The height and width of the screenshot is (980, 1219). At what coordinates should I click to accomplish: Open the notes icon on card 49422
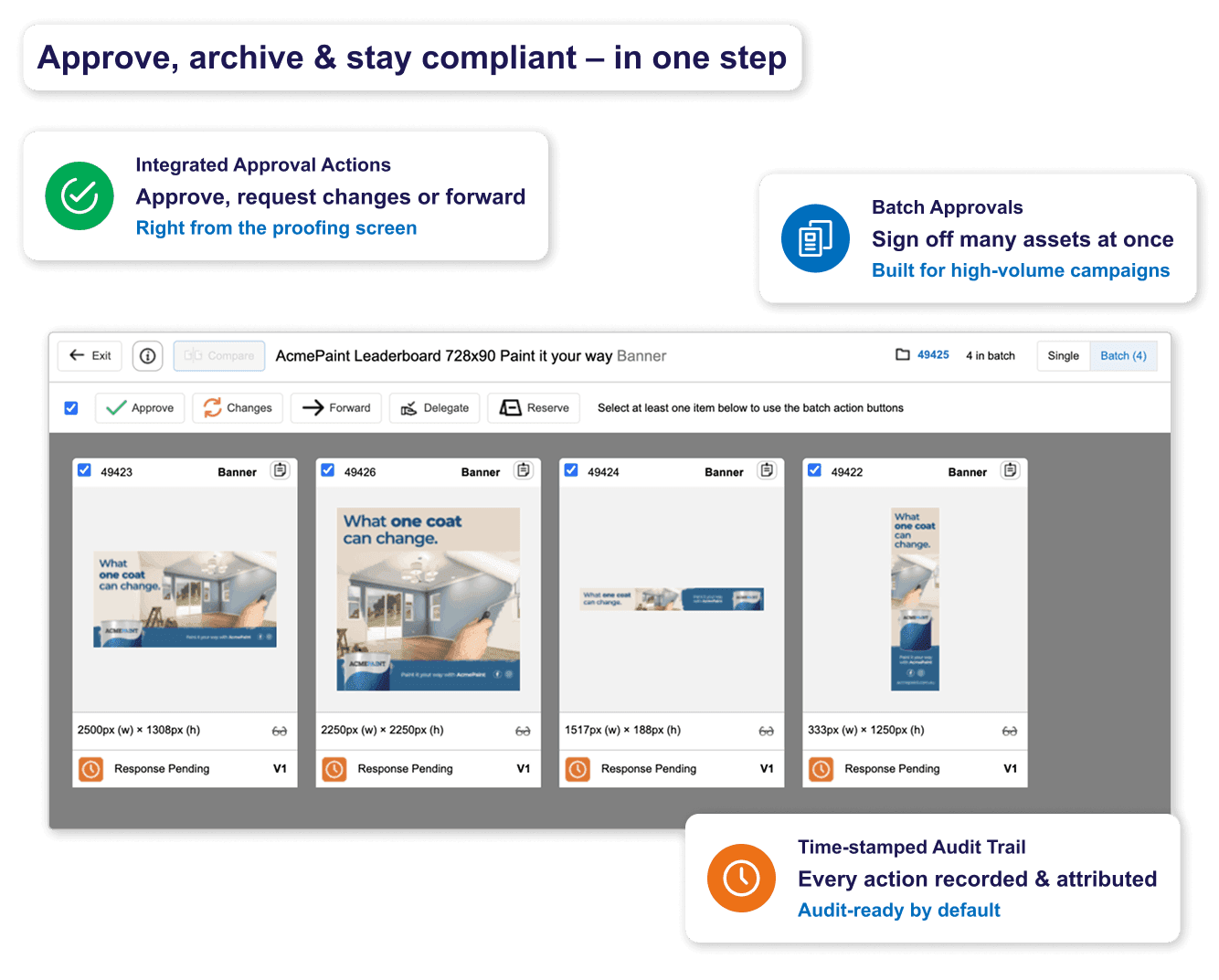tap(1010, 470)
